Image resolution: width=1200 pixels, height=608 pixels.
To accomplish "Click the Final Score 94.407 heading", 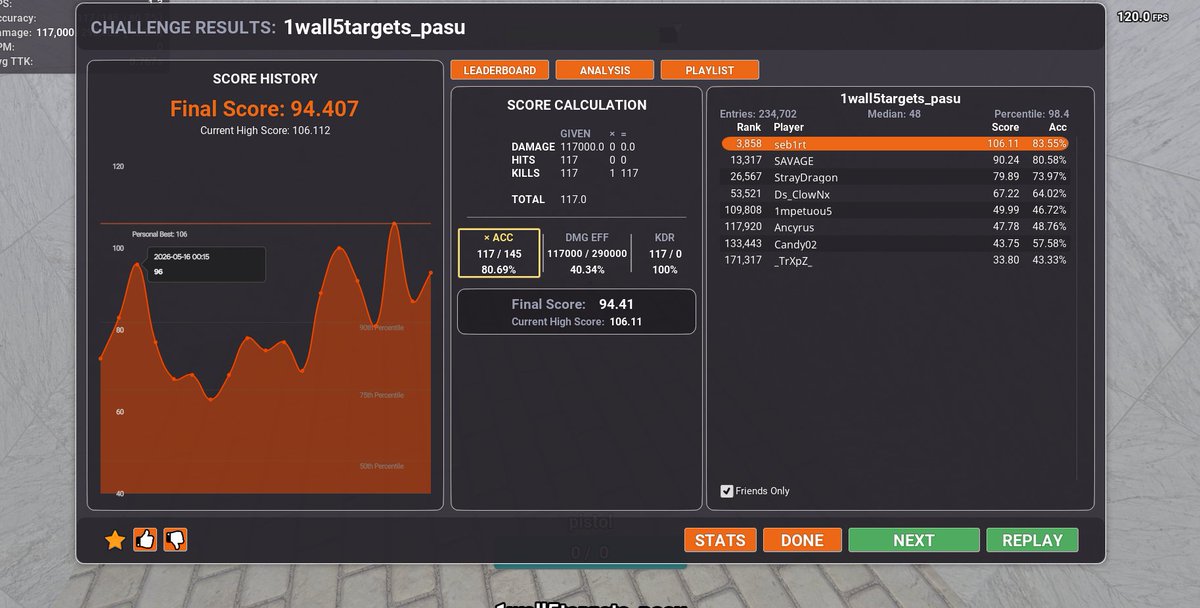I will (264, 109).
